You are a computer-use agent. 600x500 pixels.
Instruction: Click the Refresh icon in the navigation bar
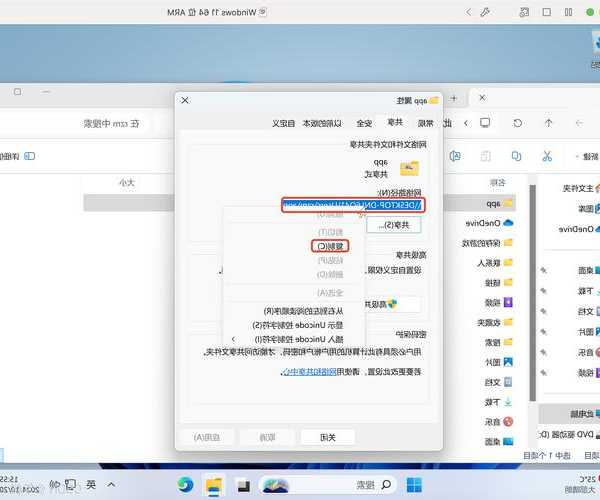click(516, 123)
